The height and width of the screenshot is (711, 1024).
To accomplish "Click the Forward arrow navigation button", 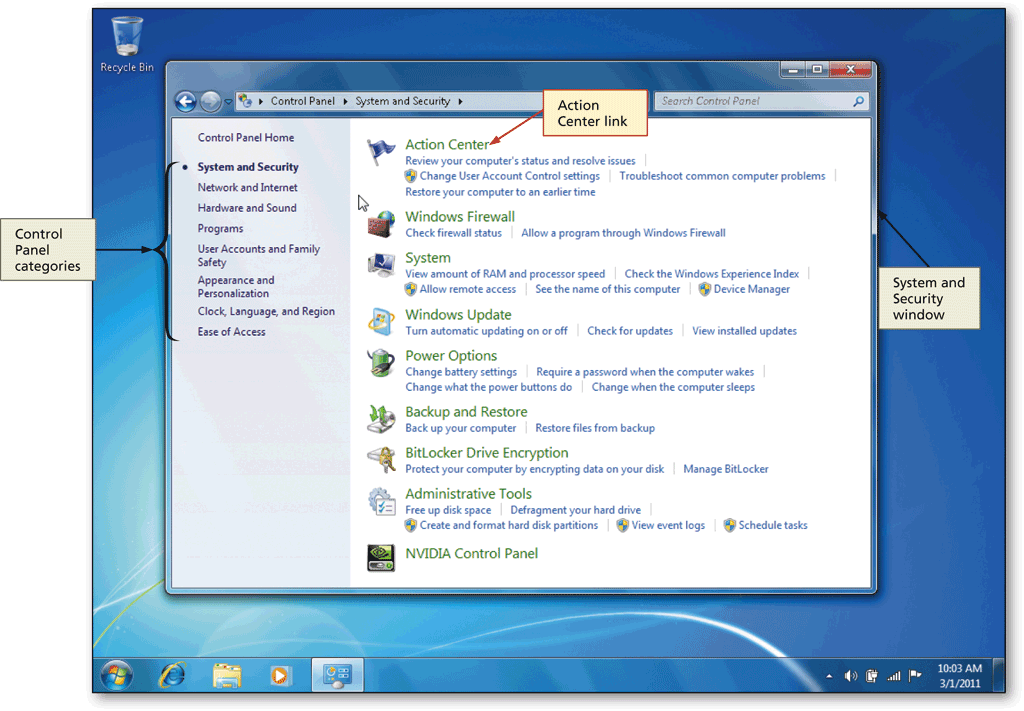I will (x=210, y=101).
